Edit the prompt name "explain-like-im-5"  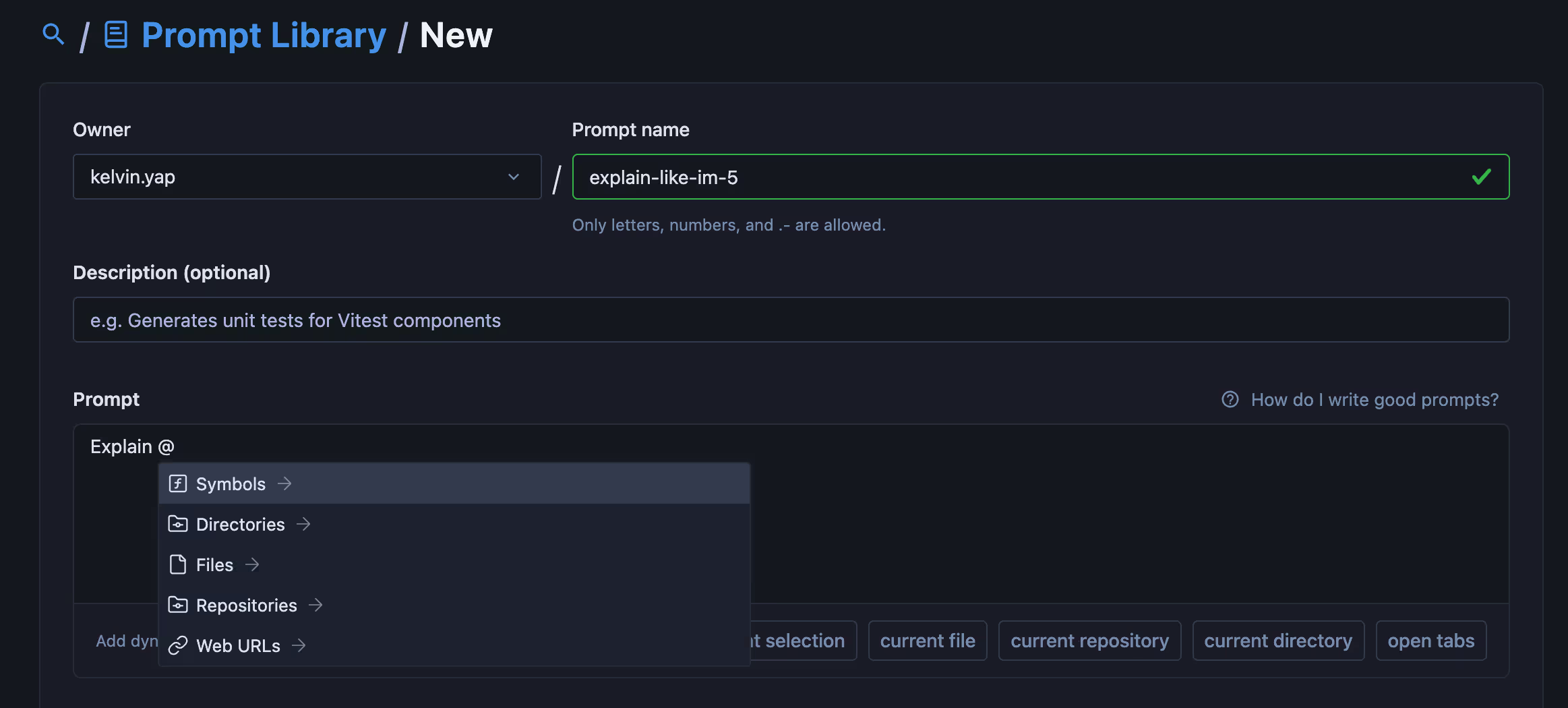[663, 177]
